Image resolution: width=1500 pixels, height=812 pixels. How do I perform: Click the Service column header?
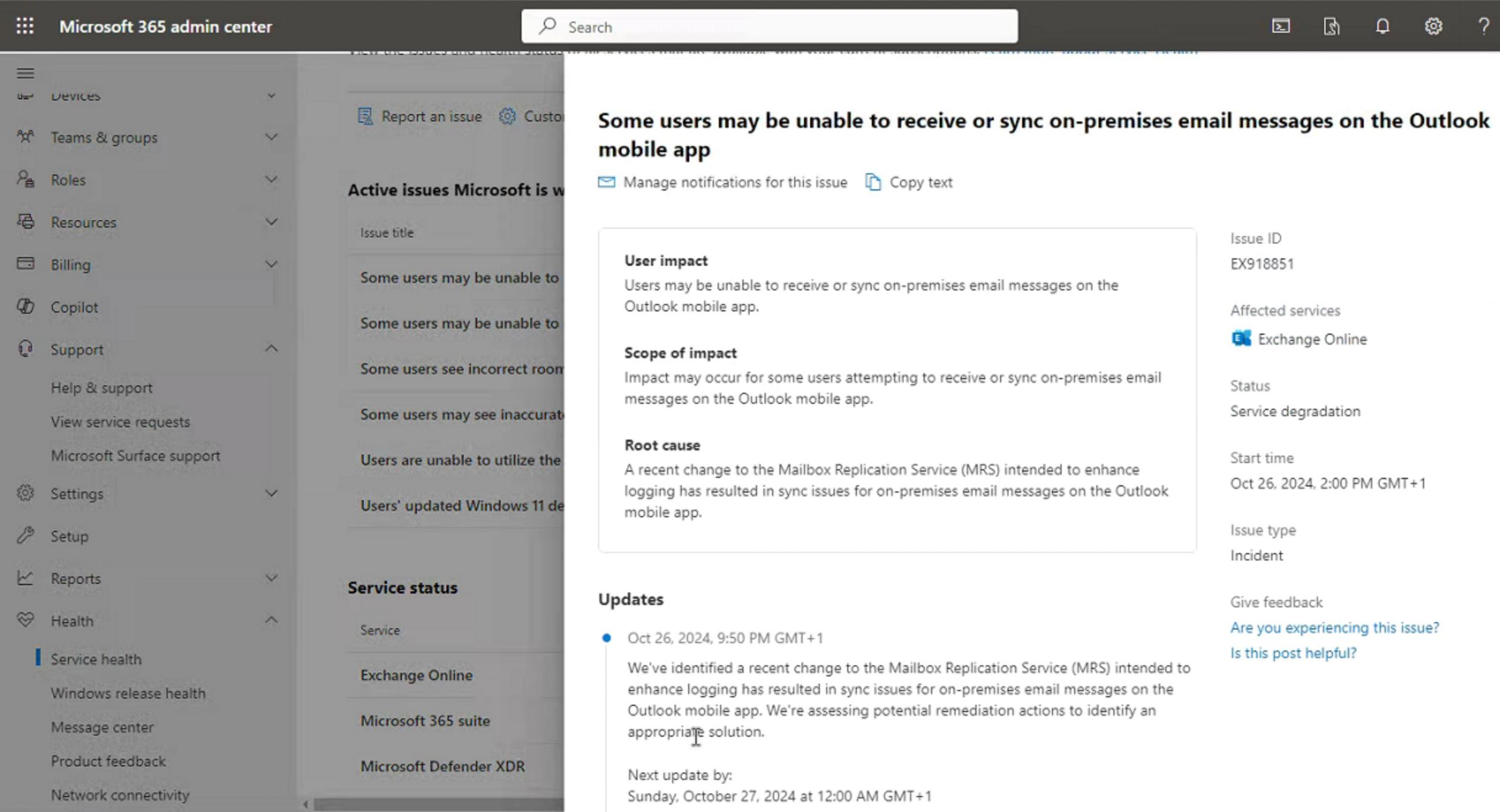coord(380,630)
